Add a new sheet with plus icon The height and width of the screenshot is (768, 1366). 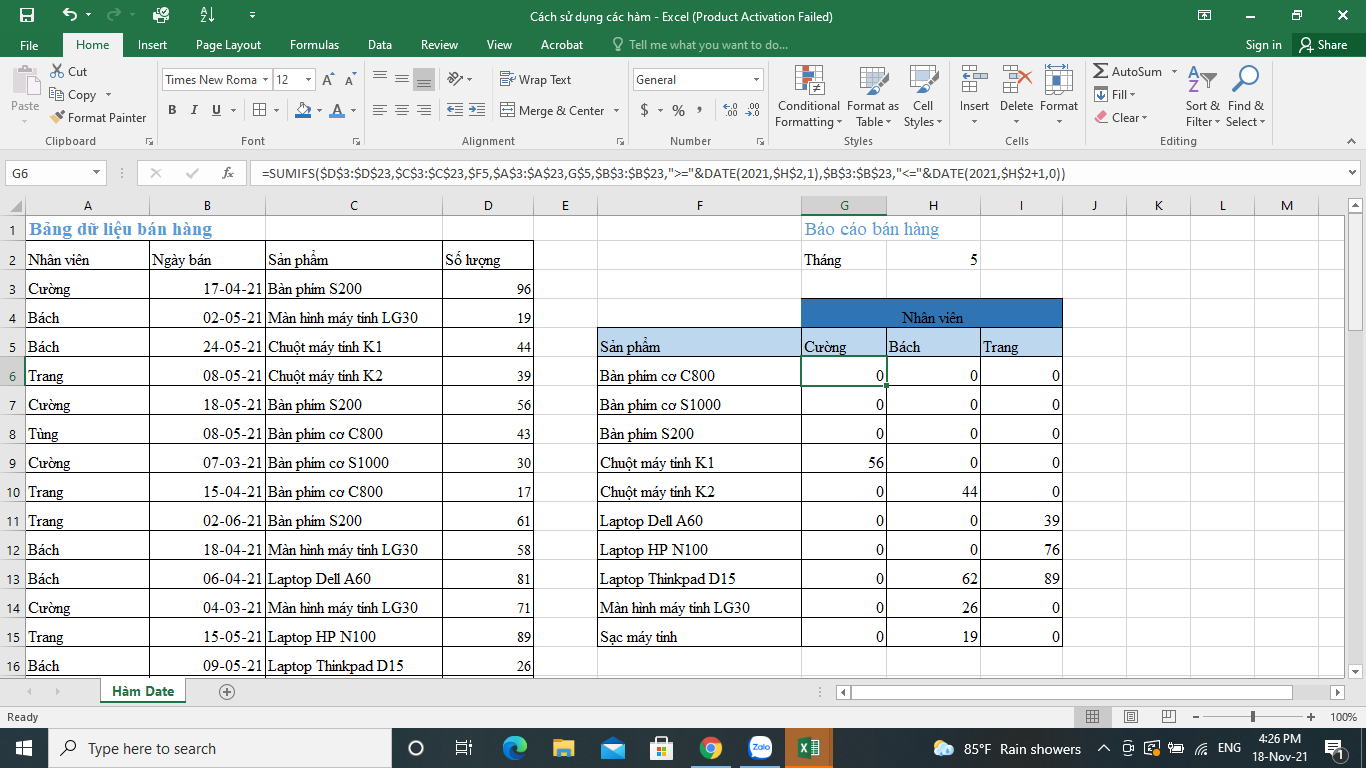[227, 691]
